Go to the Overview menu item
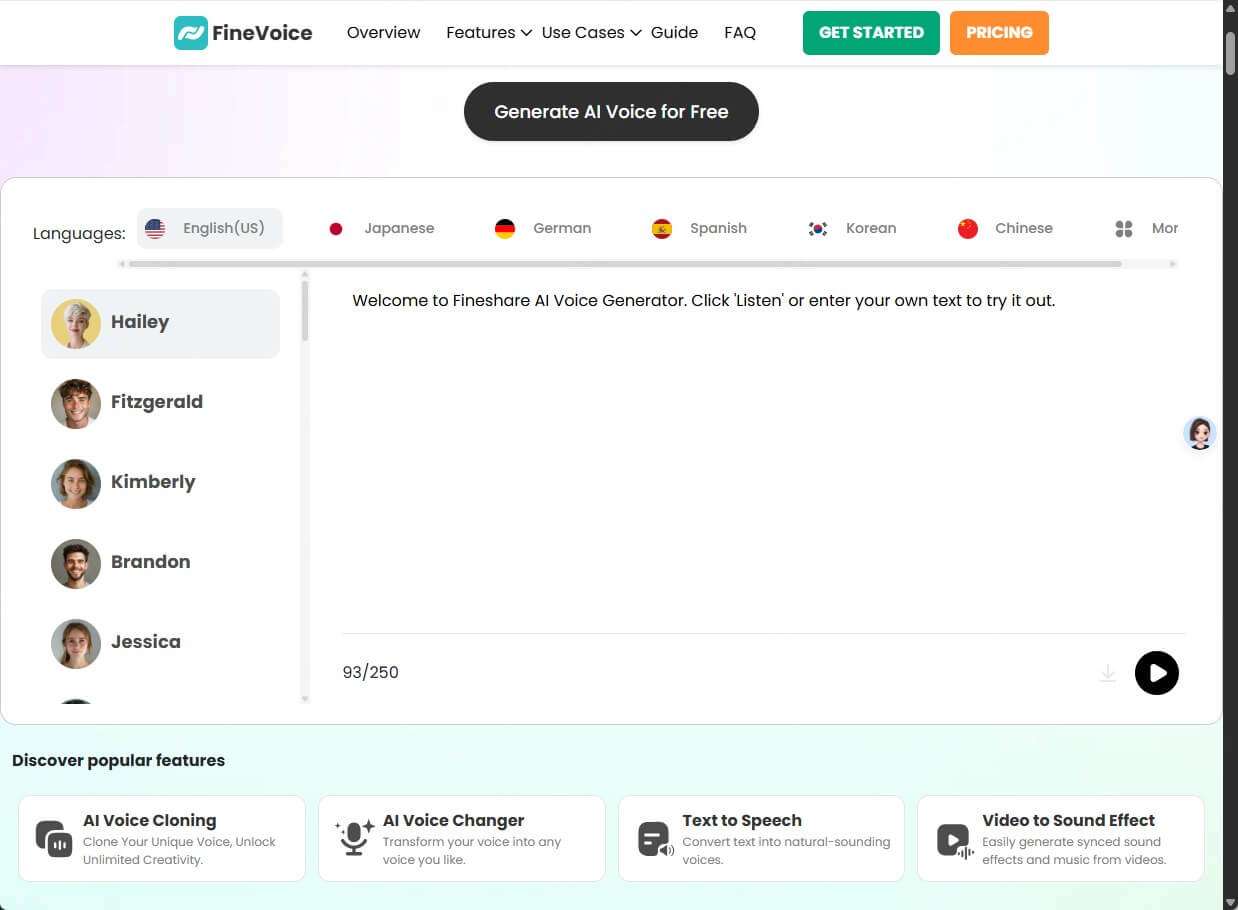 point(383,33)
